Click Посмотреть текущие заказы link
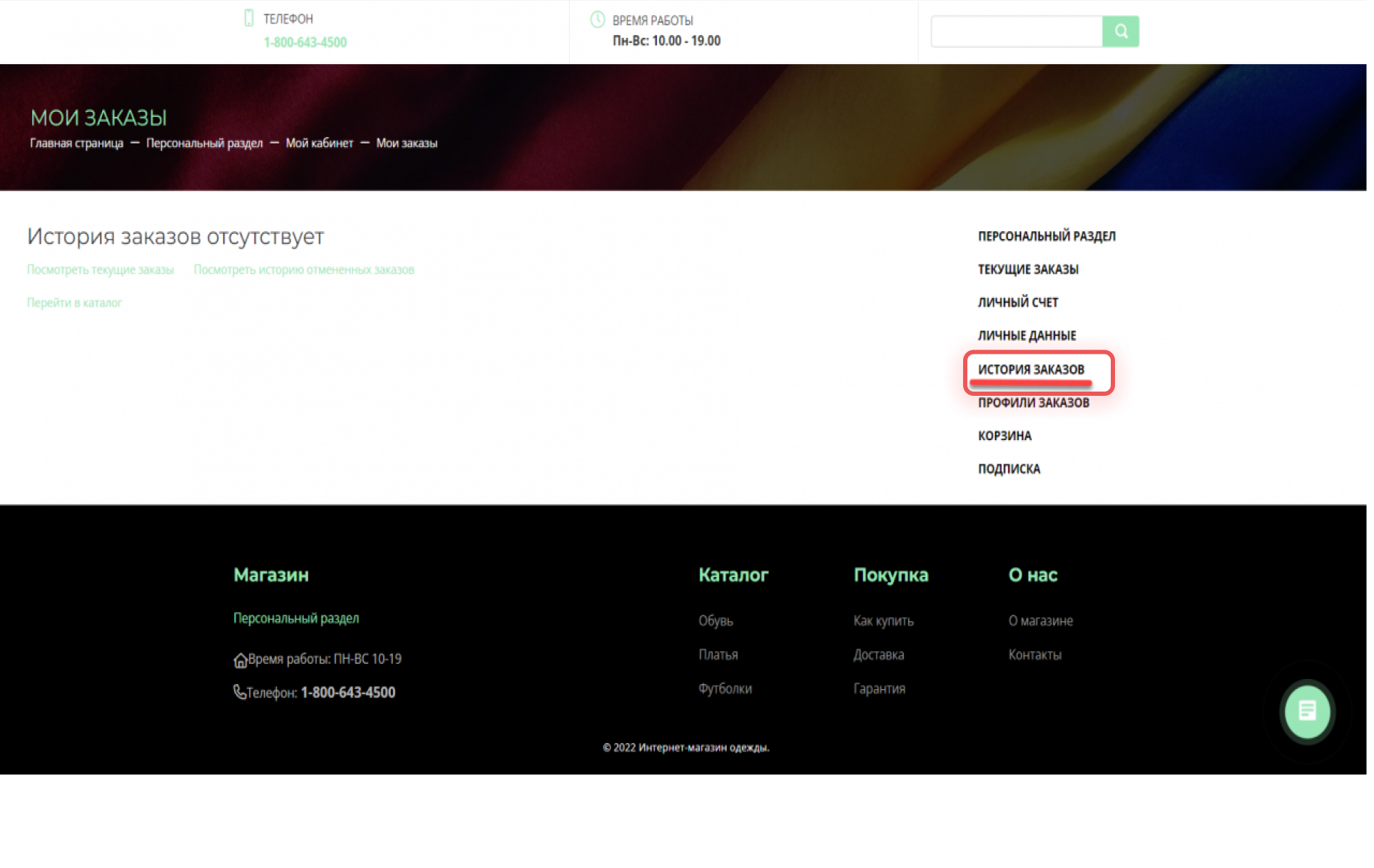 [x=101, y=270]
